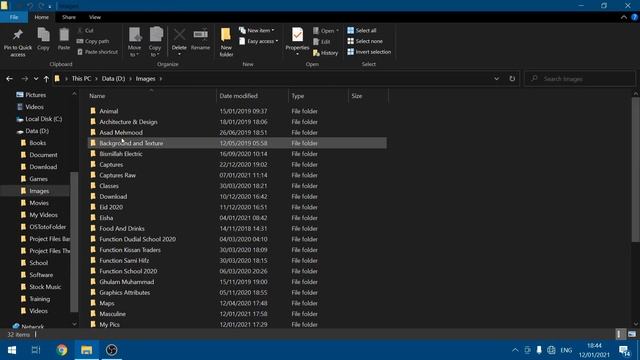Open recent locations dropdown arrow

coord(36,79)
